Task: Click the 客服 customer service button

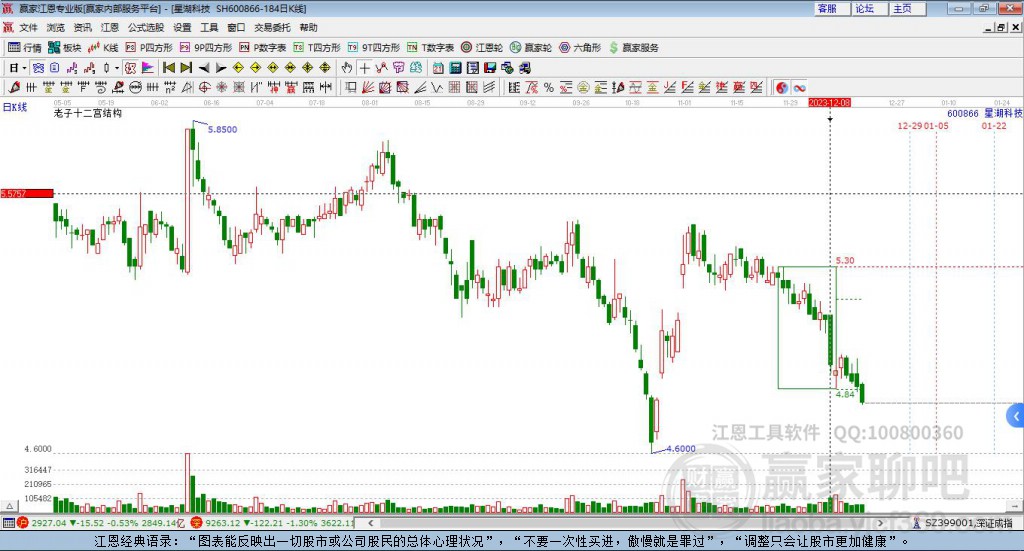Action: [827, 8]
